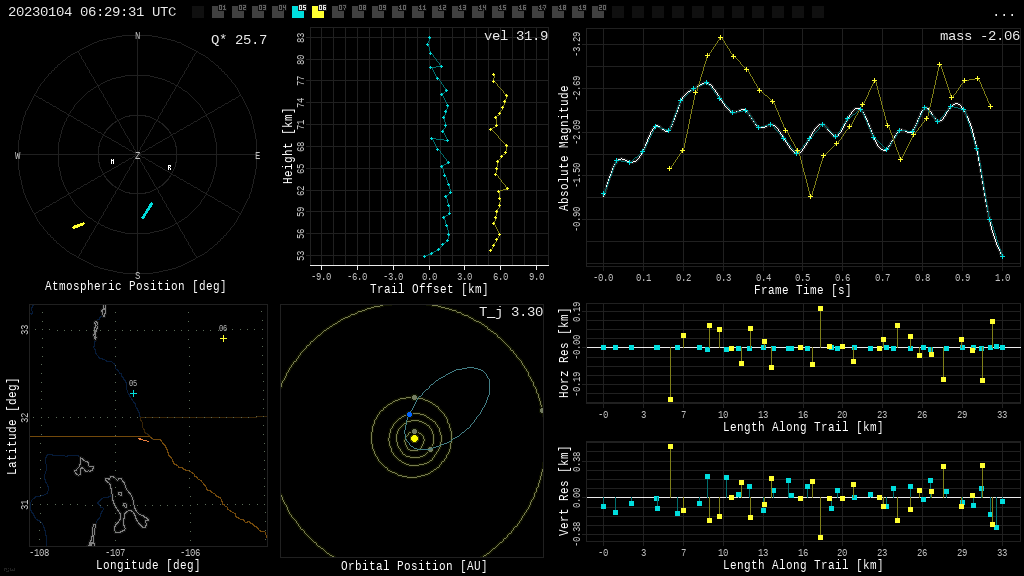
Task: Click the red meteor ground track on map
Action: coord(143,439)
